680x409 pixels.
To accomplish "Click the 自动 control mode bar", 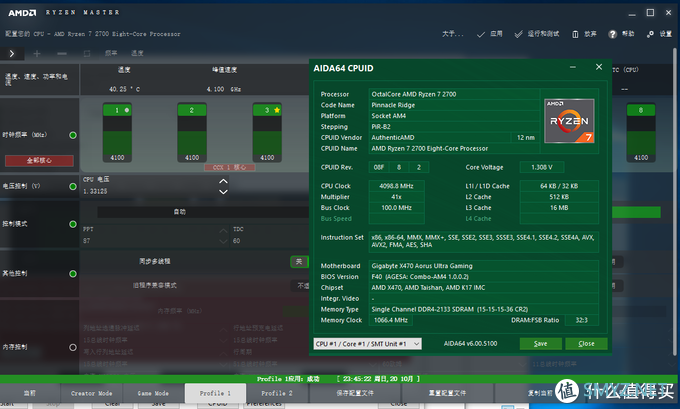I will pos(203,212).
